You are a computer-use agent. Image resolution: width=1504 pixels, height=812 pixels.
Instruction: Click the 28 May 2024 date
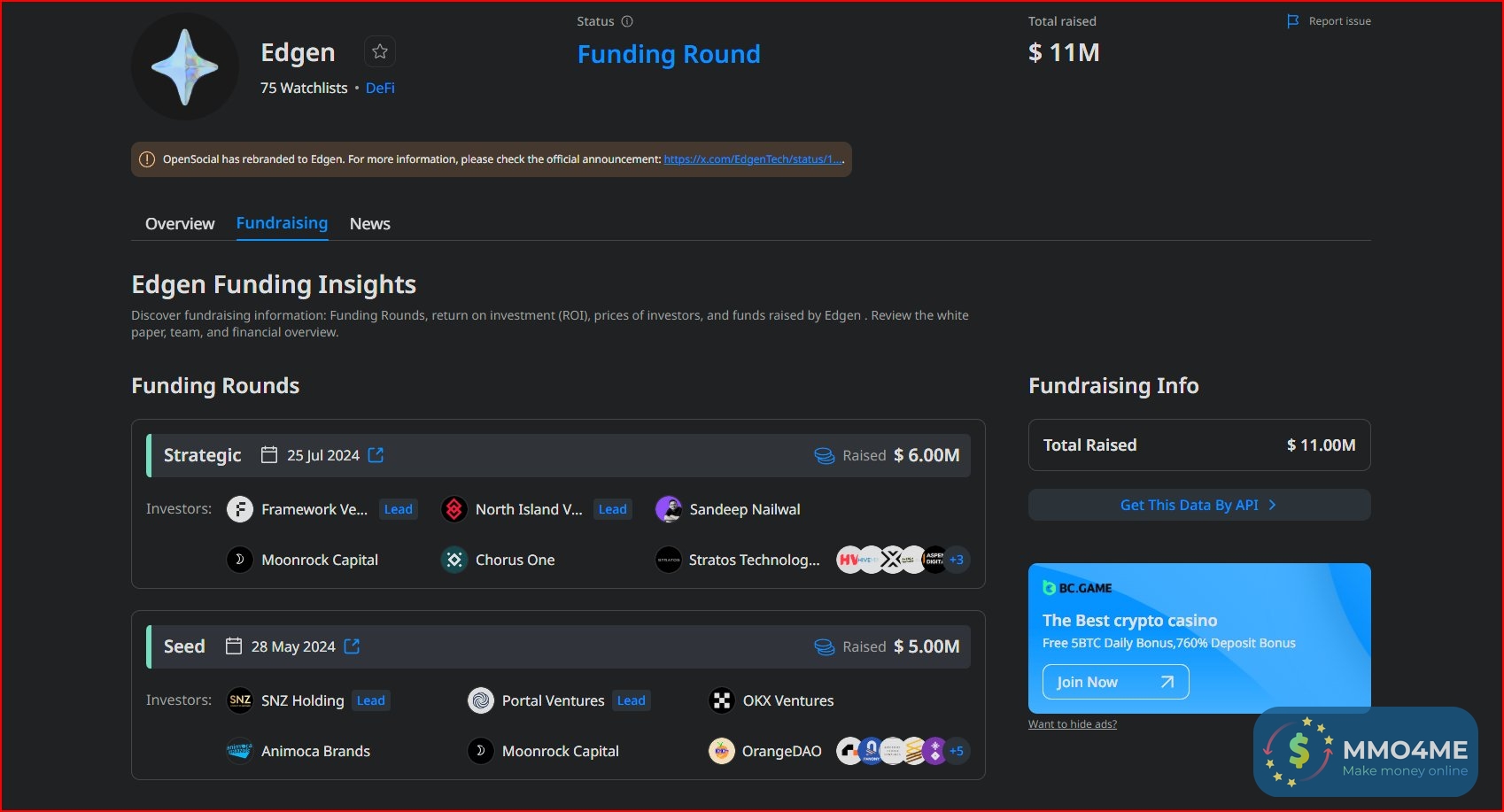coord(293,646)
